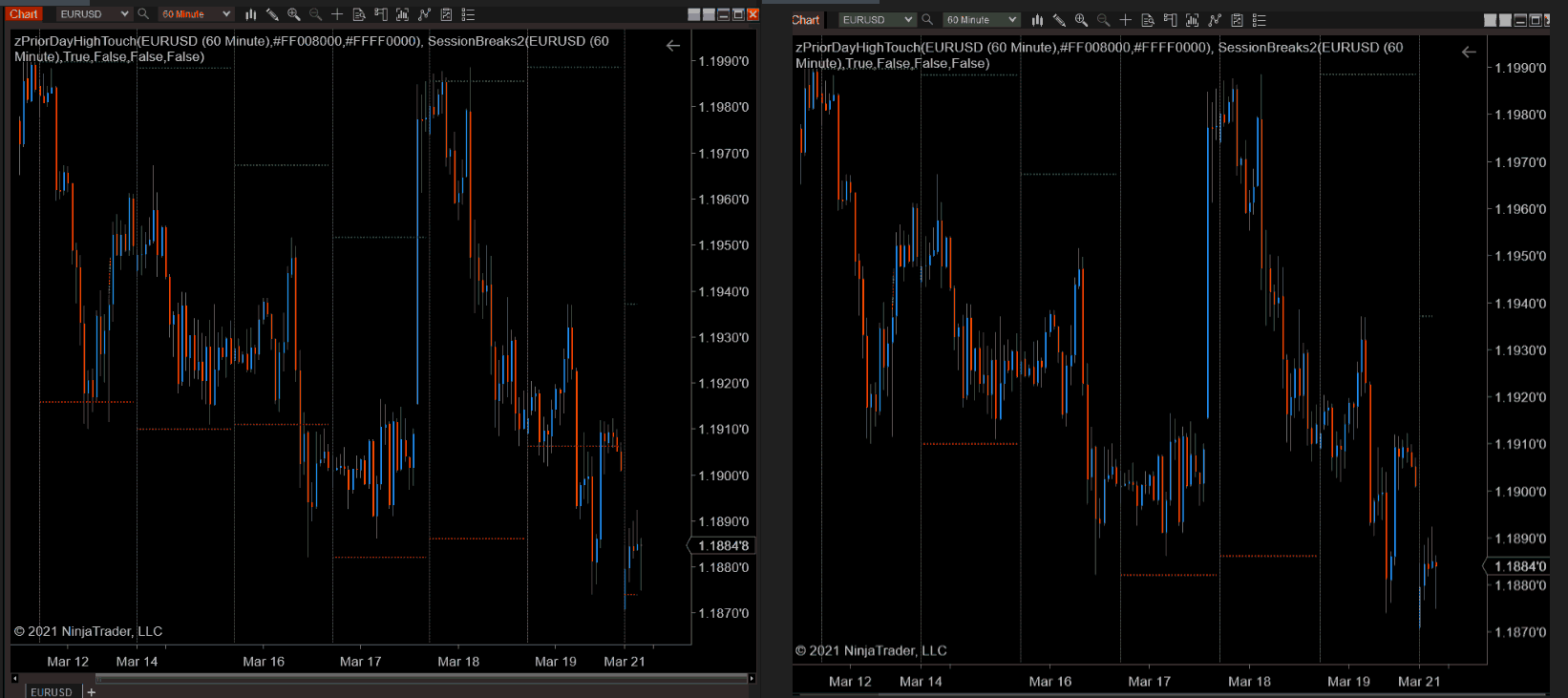This screenshot has width=1568, height=698.
Task: Click the instrument search magnifier, left chart
Action: [143, 14]
